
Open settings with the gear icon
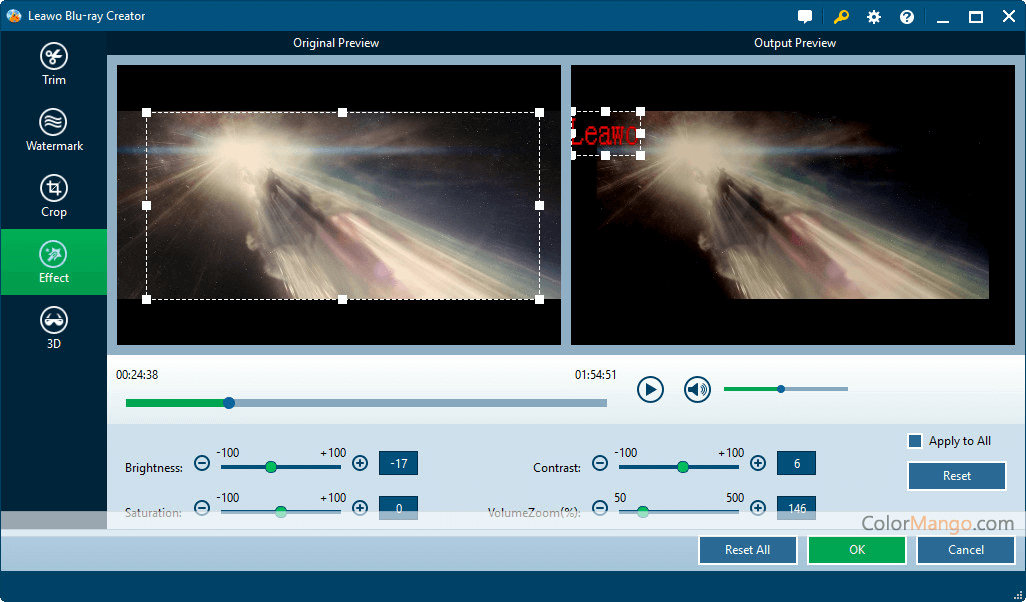tap(874, 17)
